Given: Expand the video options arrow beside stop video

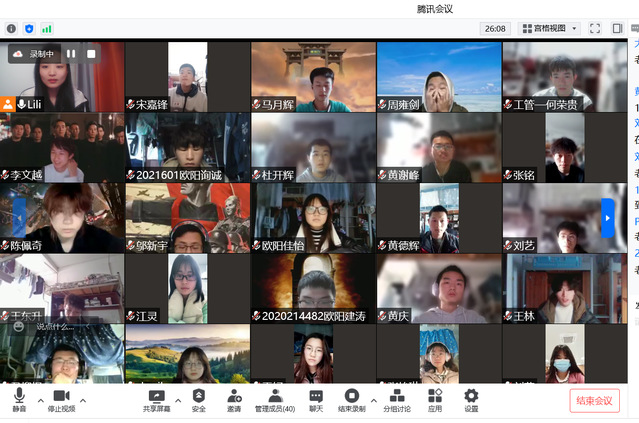Looking at the screenshot, I should (x=83, y=400).
